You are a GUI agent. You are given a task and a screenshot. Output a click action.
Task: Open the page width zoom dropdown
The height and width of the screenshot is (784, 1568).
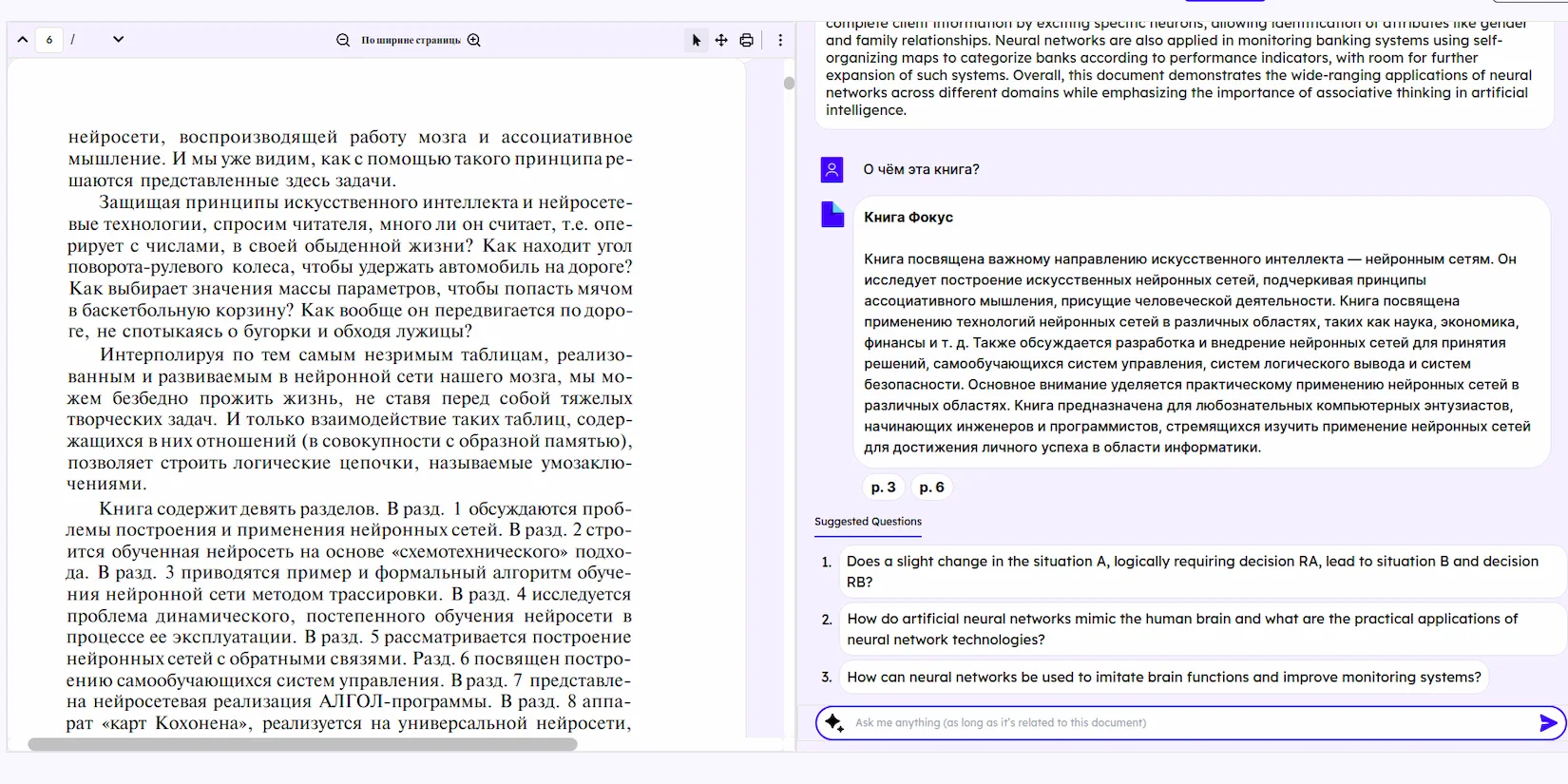tap(411, 40)
